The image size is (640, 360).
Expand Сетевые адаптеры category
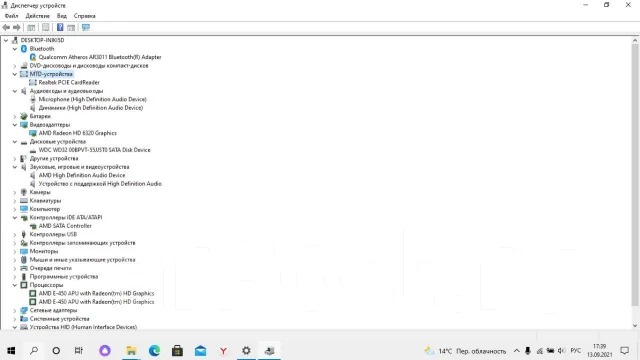[x=15, y=310]
